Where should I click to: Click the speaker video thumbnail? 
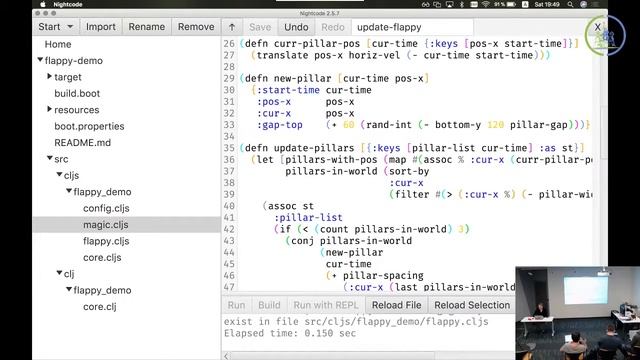(578, 313)
